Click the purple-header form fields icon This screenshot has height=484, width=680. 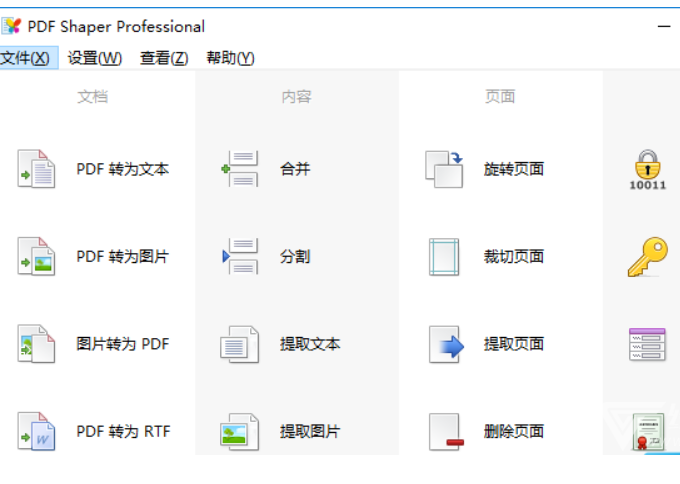[647, 344]
